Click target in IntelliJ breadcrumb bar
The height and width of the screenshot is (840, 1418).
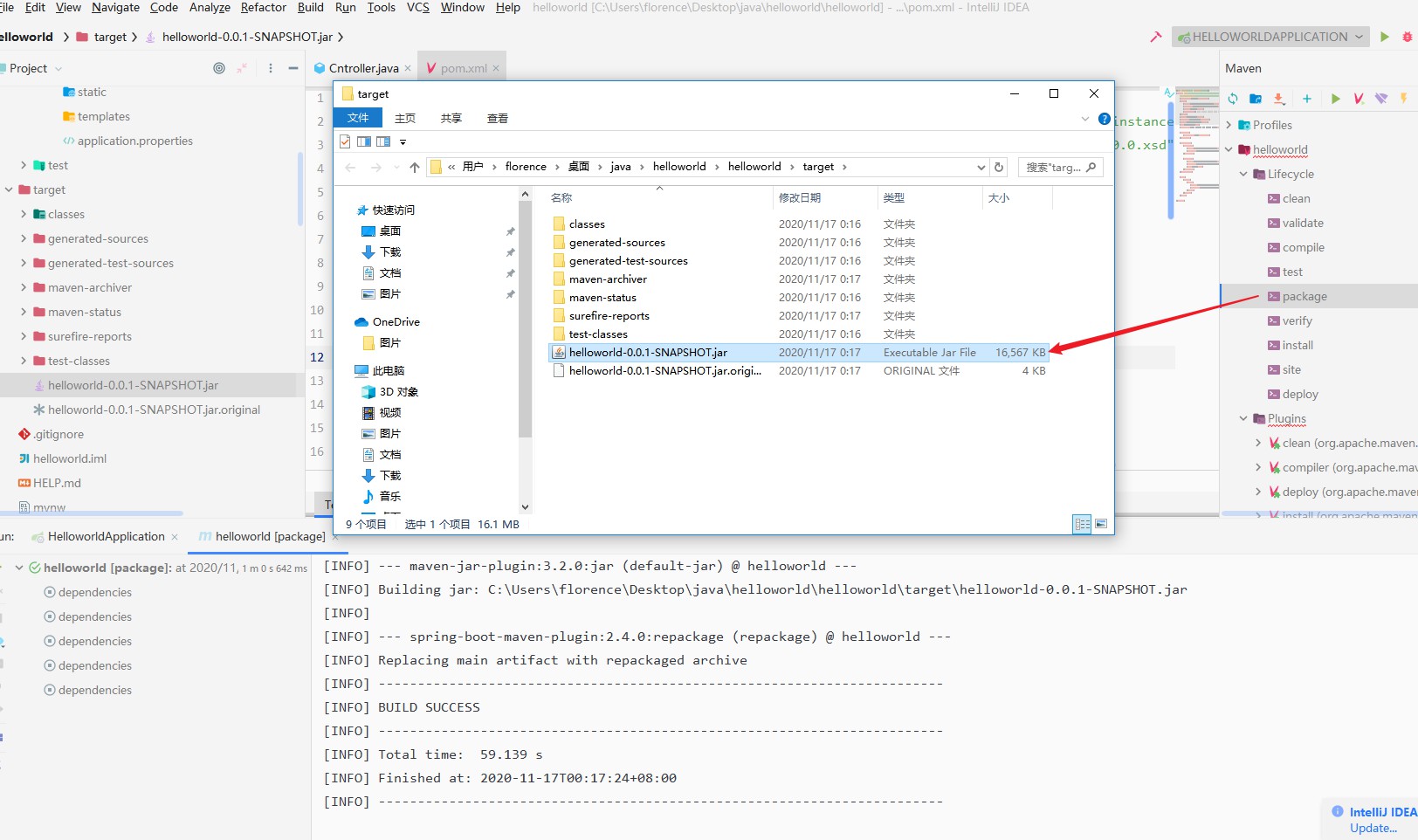110,37
